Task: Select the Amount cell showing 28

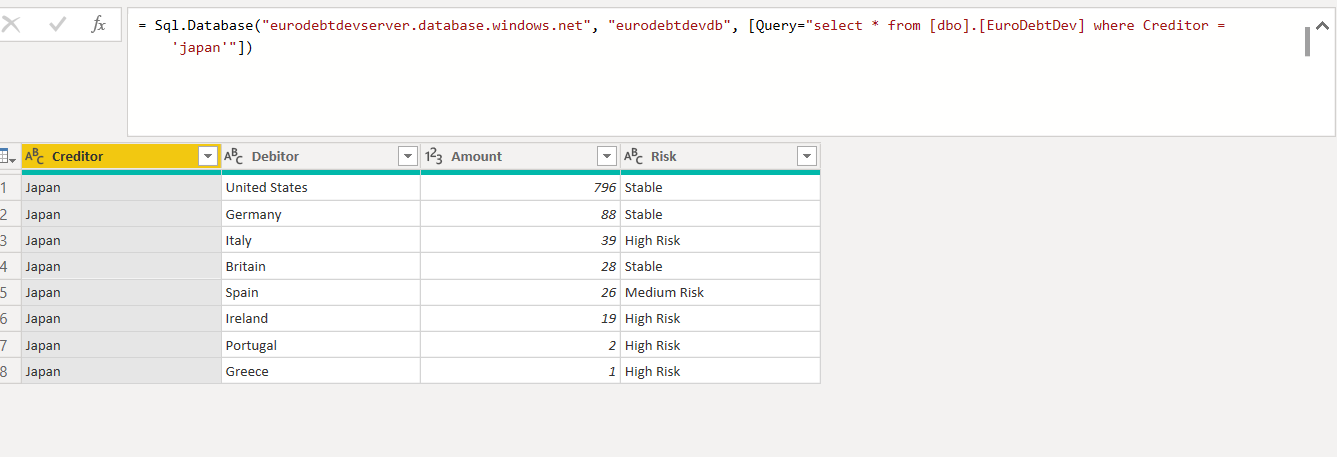Action: (521, 266)
